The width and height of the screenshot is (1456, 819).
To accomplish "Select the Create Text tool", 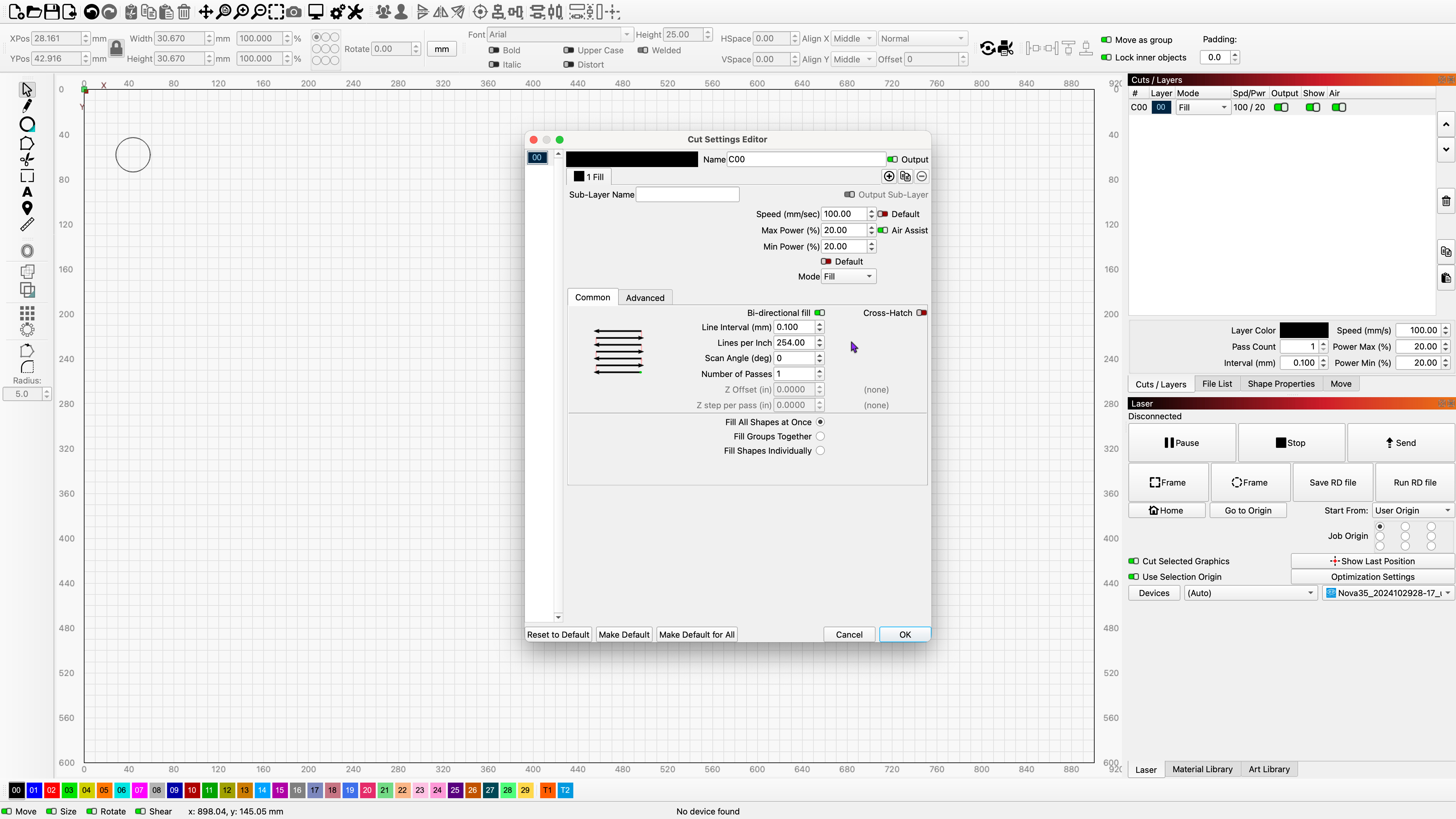I will click(27, 192).
